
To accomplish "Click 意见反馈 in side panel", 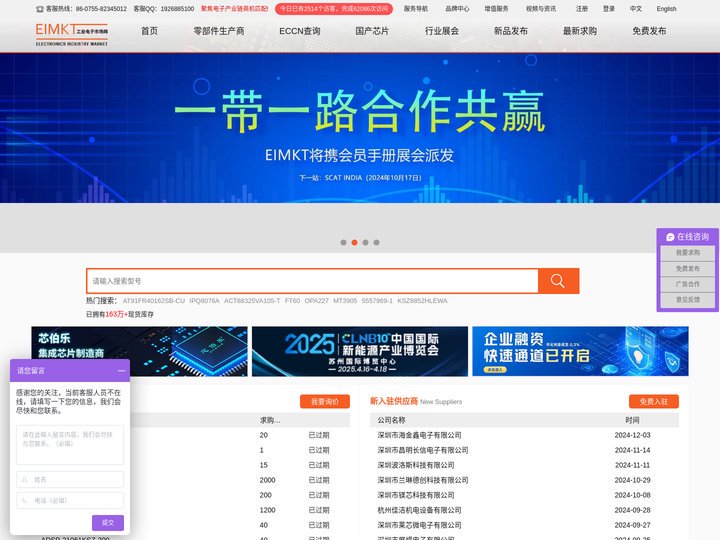I will [x=687, y=300].
